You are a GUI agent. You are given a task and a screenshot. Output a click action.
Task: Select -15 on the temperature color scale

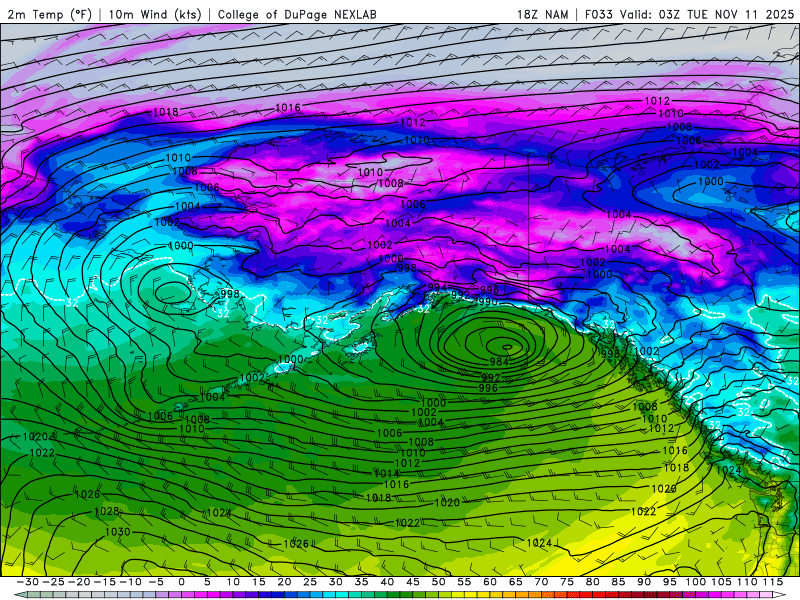point(105,582)
